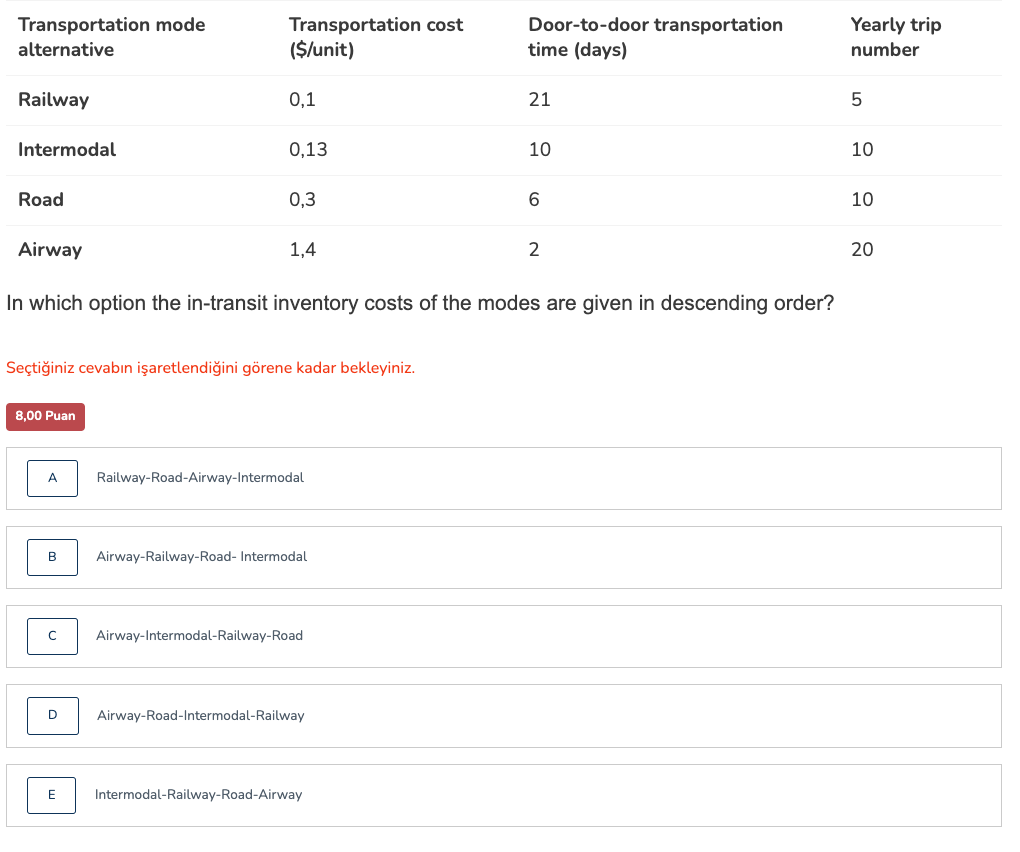Screen dimensions: 1020x852
Task: Select answer option A letter box
Action: (52, 478)
